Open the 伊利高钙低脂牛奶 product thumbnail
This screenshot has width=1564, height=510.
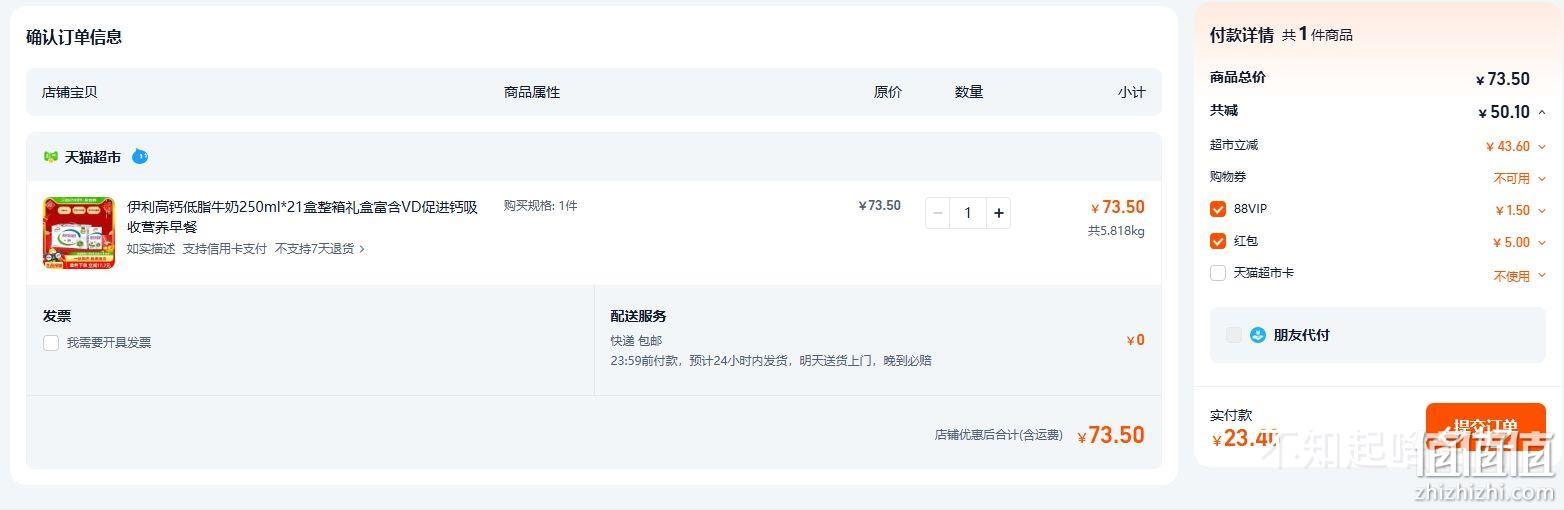(79, 233)
